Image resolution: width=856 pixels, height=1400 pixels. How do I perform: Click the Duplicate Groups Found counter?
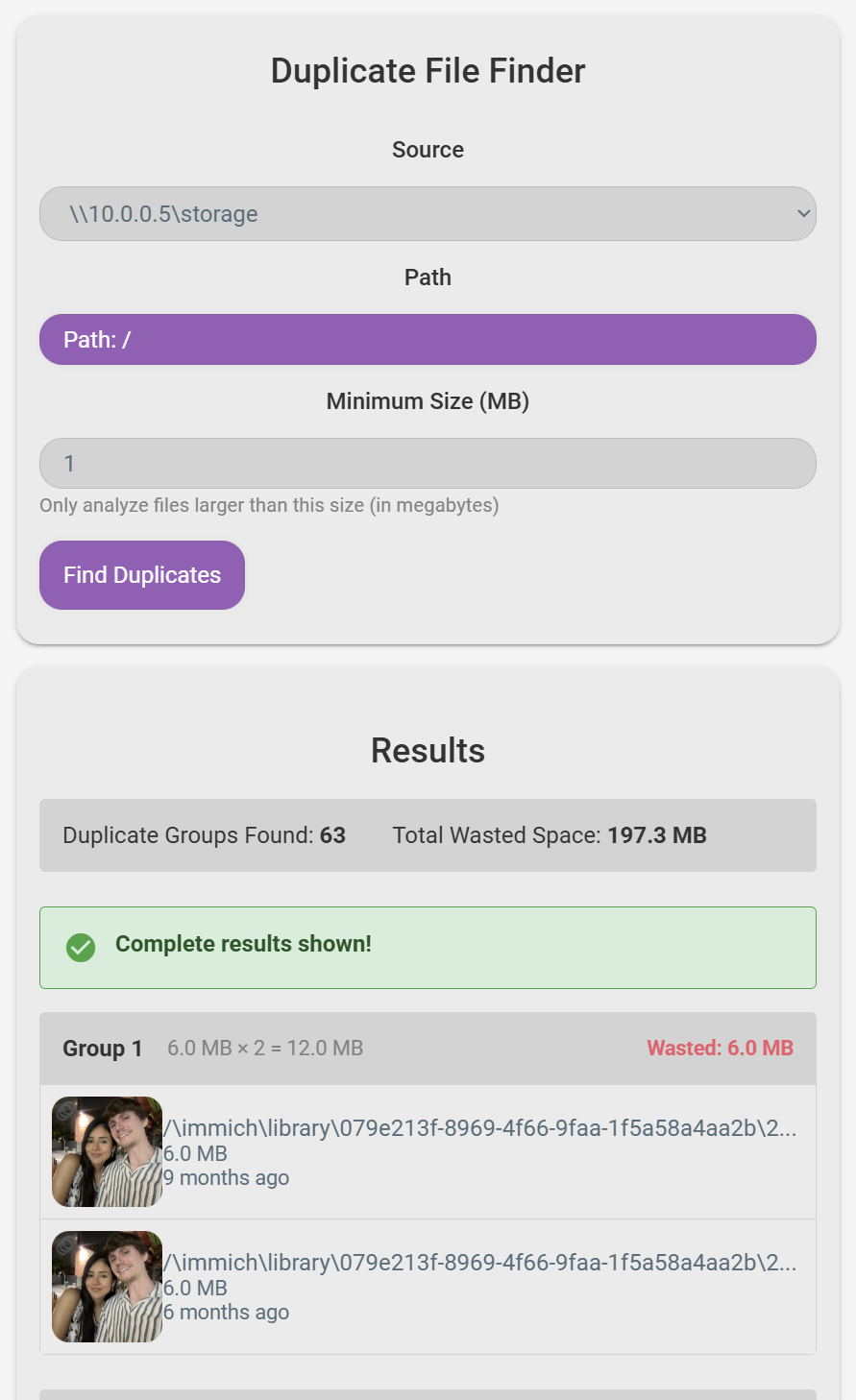204,835
